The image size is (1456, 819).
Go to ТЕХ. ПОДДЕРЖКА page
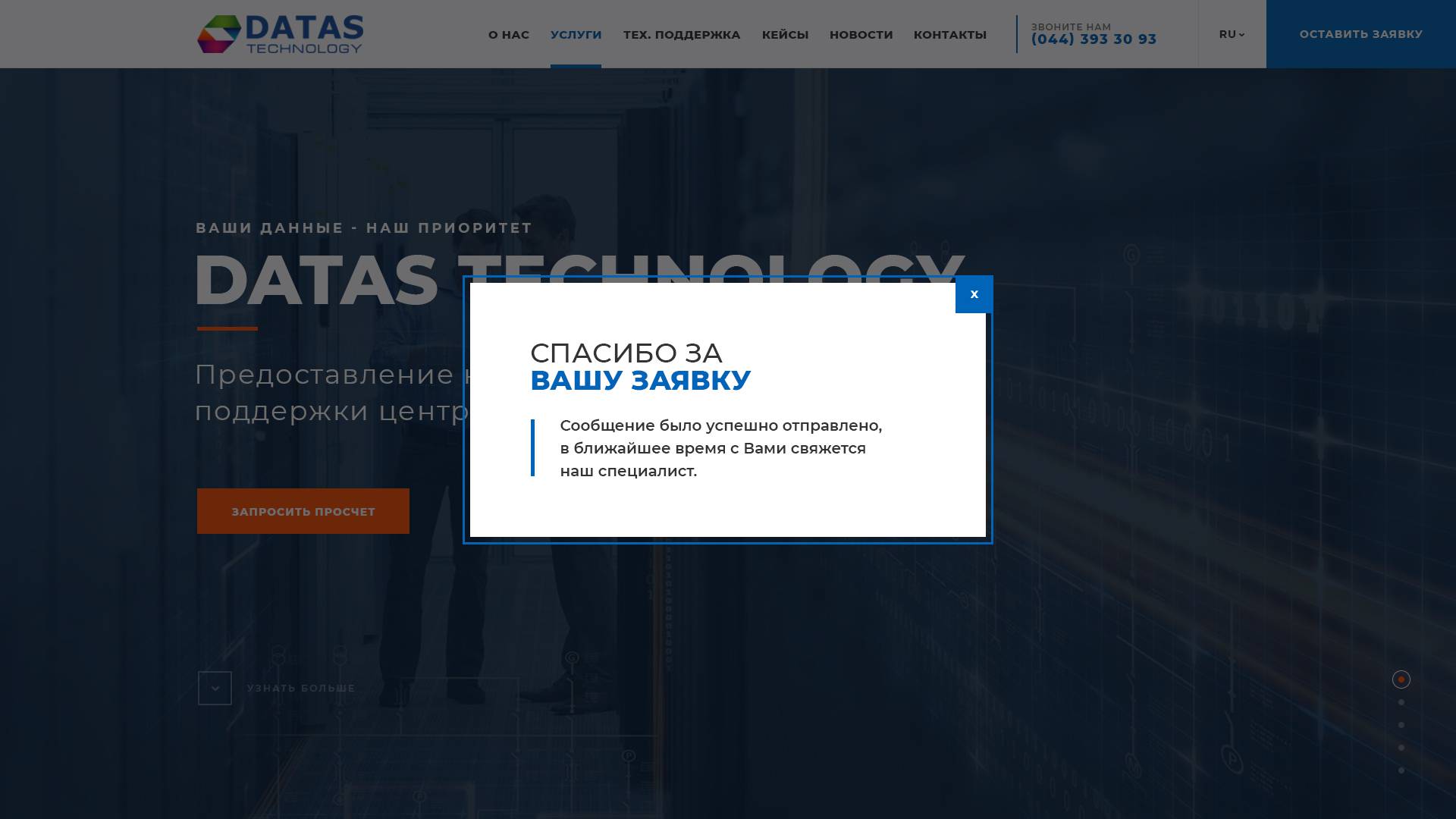coord(682,35)
